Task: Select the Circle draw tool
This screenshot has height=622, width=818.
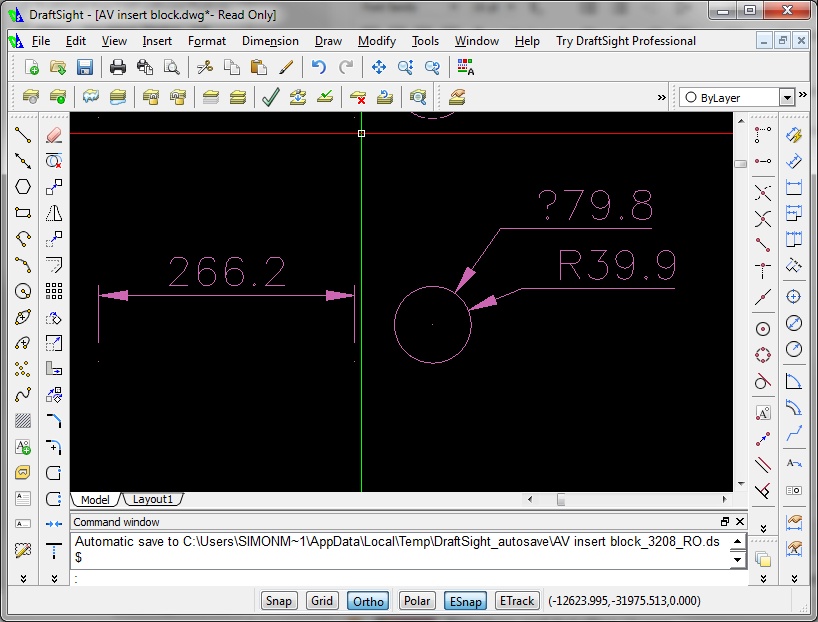Action: click(23, 291)
